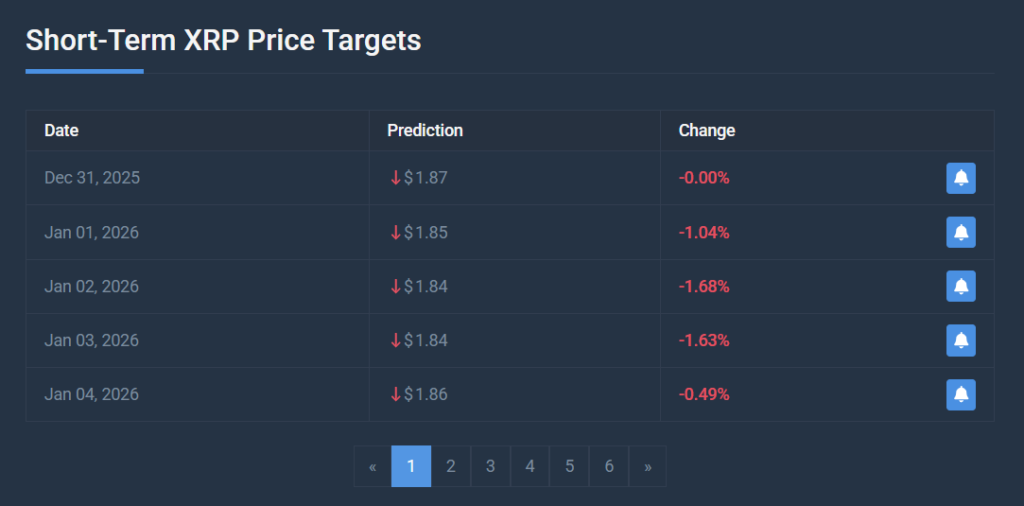This screenshot has height=506, width=1024.
Task: Click the Short-Term XRP Price Targets heading
Action: point(223,40)
